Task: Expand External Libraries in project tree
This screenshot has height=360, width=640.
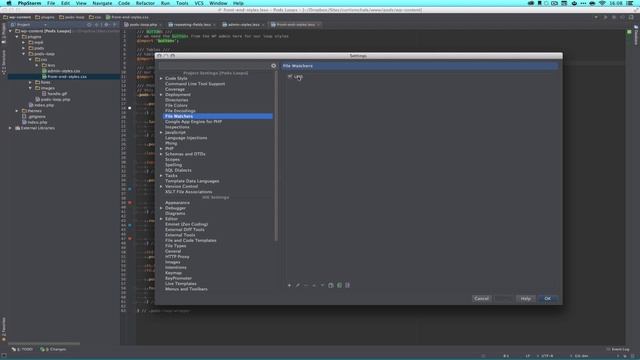Action: (11, 128)
